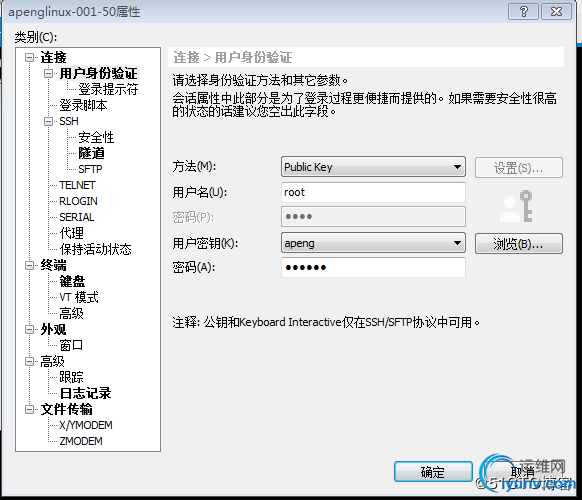
Task: Select the RLOGIN category
Action: [78, 201]
